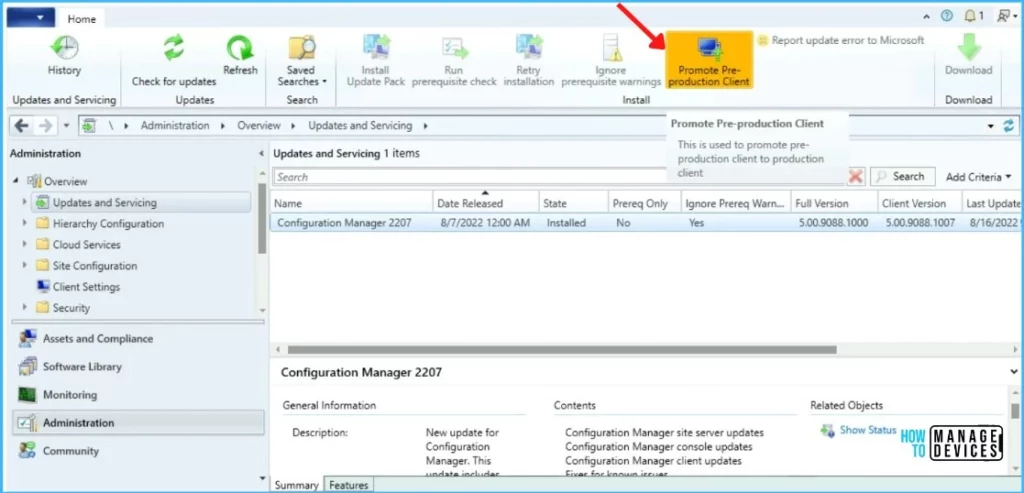Clear search with red X
Image resolution: width=1024 pixels, height=493 pixels.
(x=856, y=176)
